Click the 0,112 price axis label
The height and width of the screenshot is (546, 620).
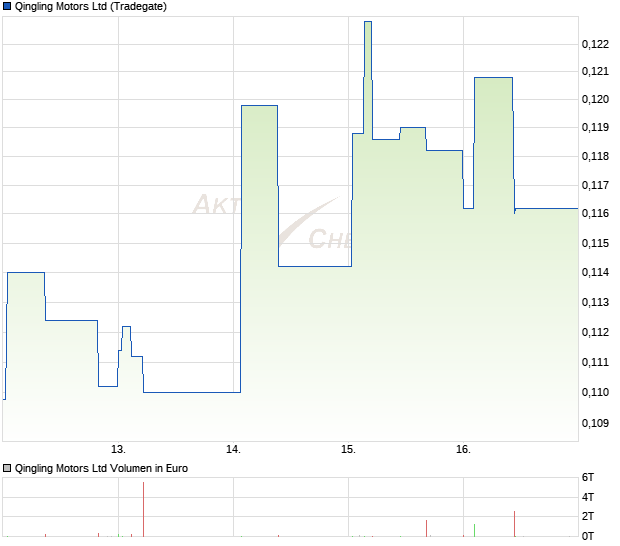tap(595, 332)
